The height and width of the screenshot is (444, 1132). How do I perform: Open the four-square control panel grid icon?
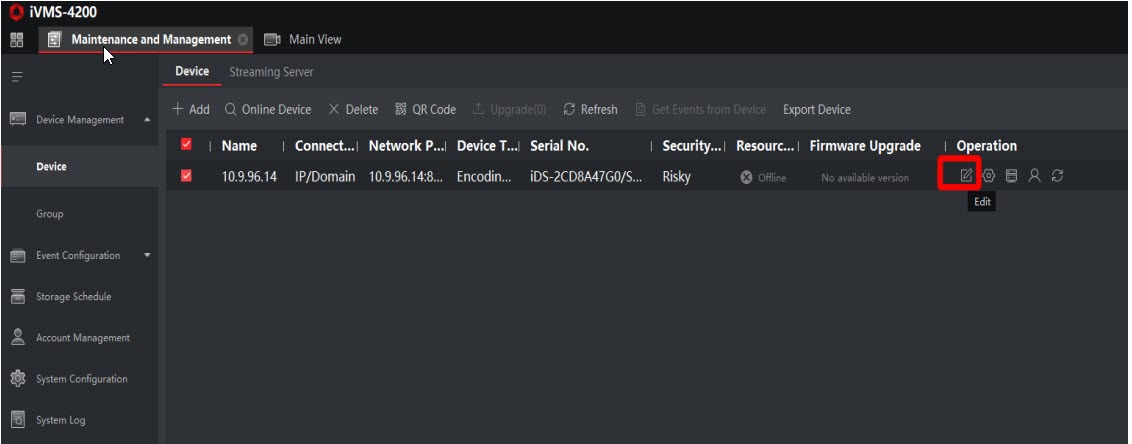(x=16, y=40)
